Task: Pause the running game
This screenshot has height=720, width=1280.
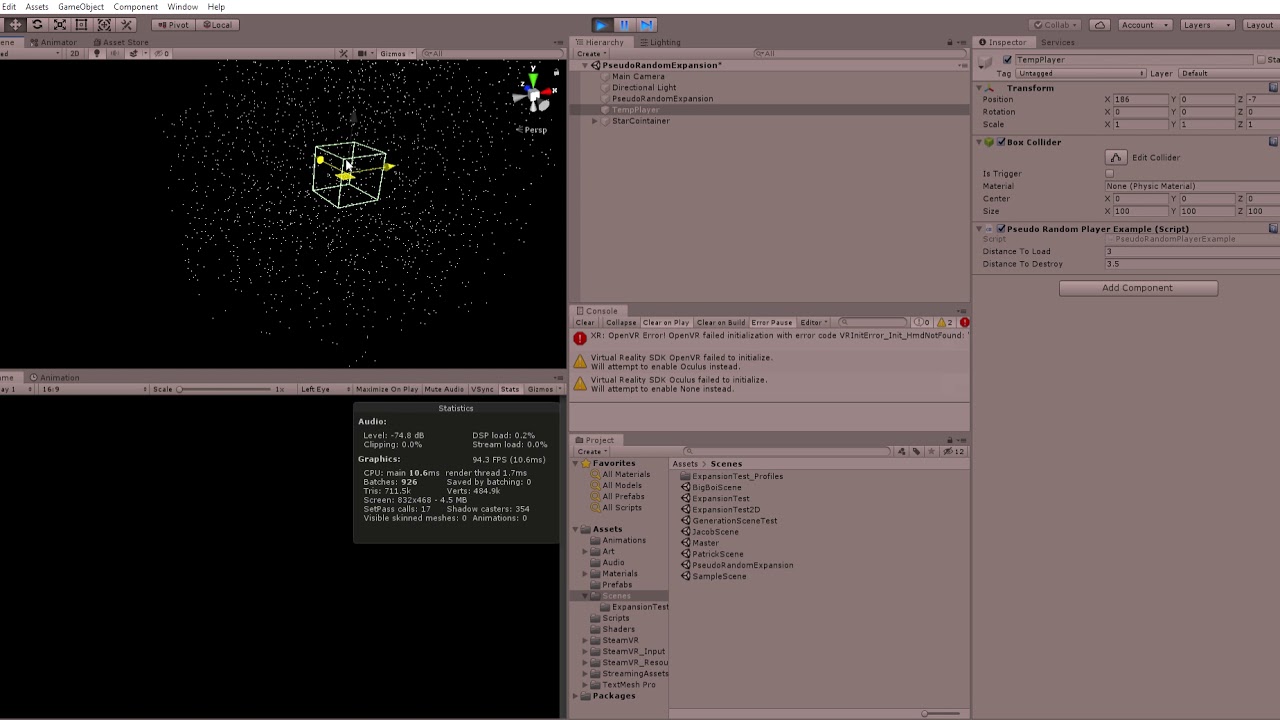Action: (624, 24)
